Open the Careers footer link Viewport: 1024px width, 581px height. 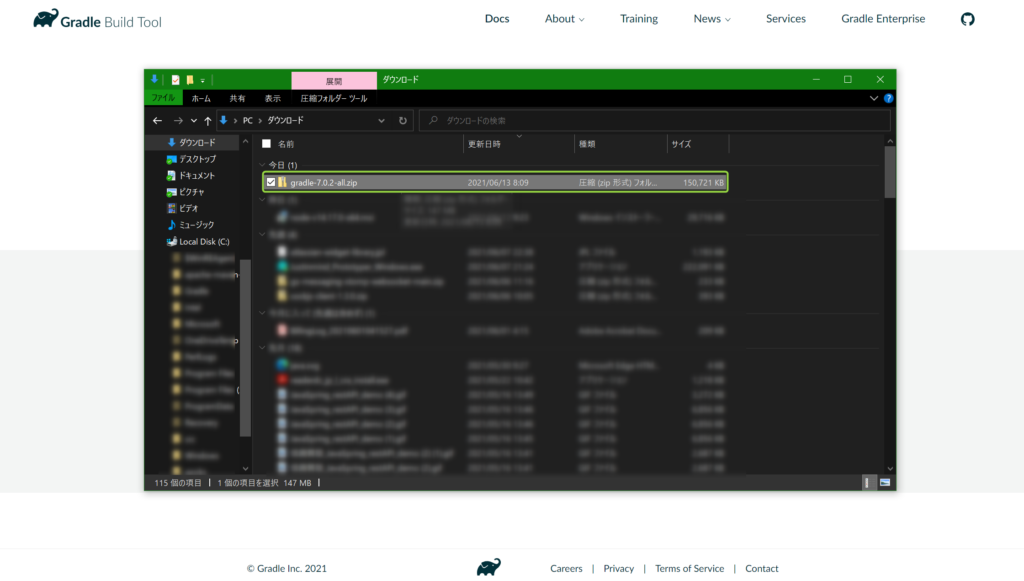pyautogui.click(x=566, y=569)
